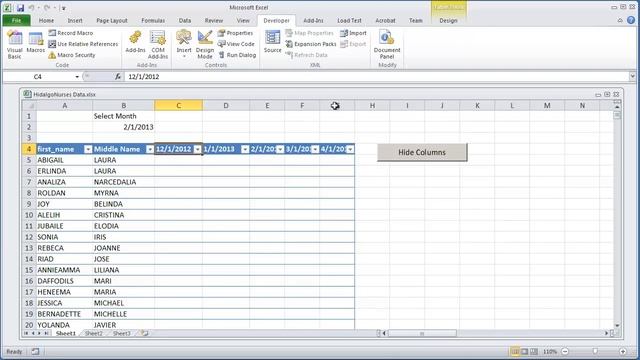
Task: Select cell B2 containing 2/1/2013
Action: (x=124, y=127)
